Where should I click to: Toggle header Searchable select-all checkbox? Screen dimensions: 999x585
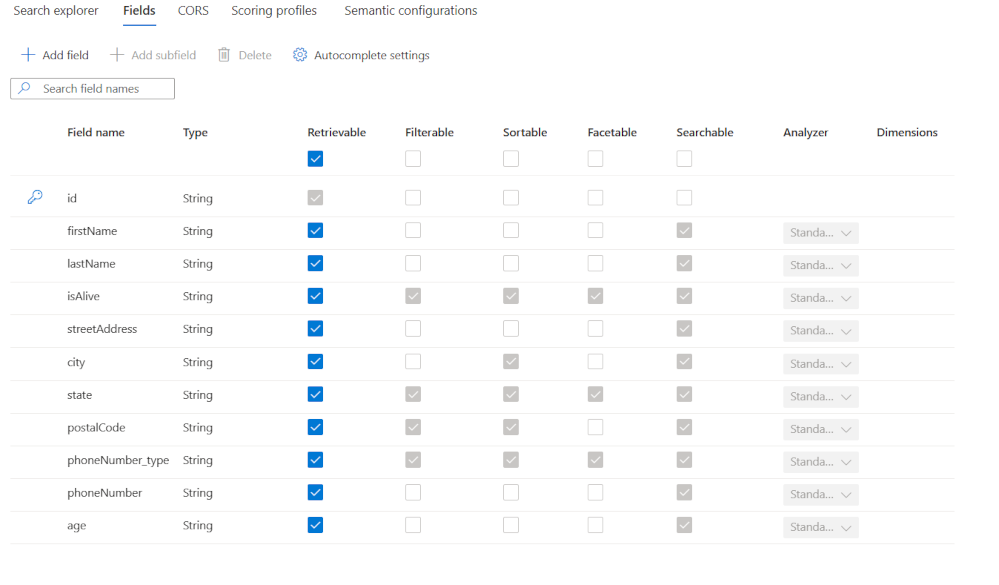[684, 159]
